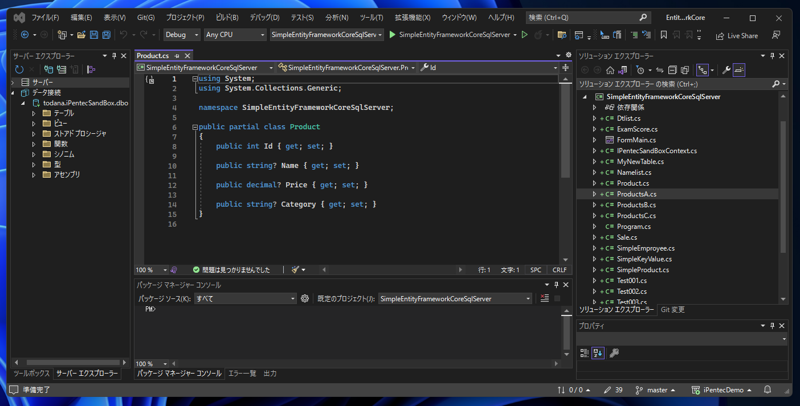Click the code cleanup broom icon
The width and height of the screenshot is (800, 406).
295,269
